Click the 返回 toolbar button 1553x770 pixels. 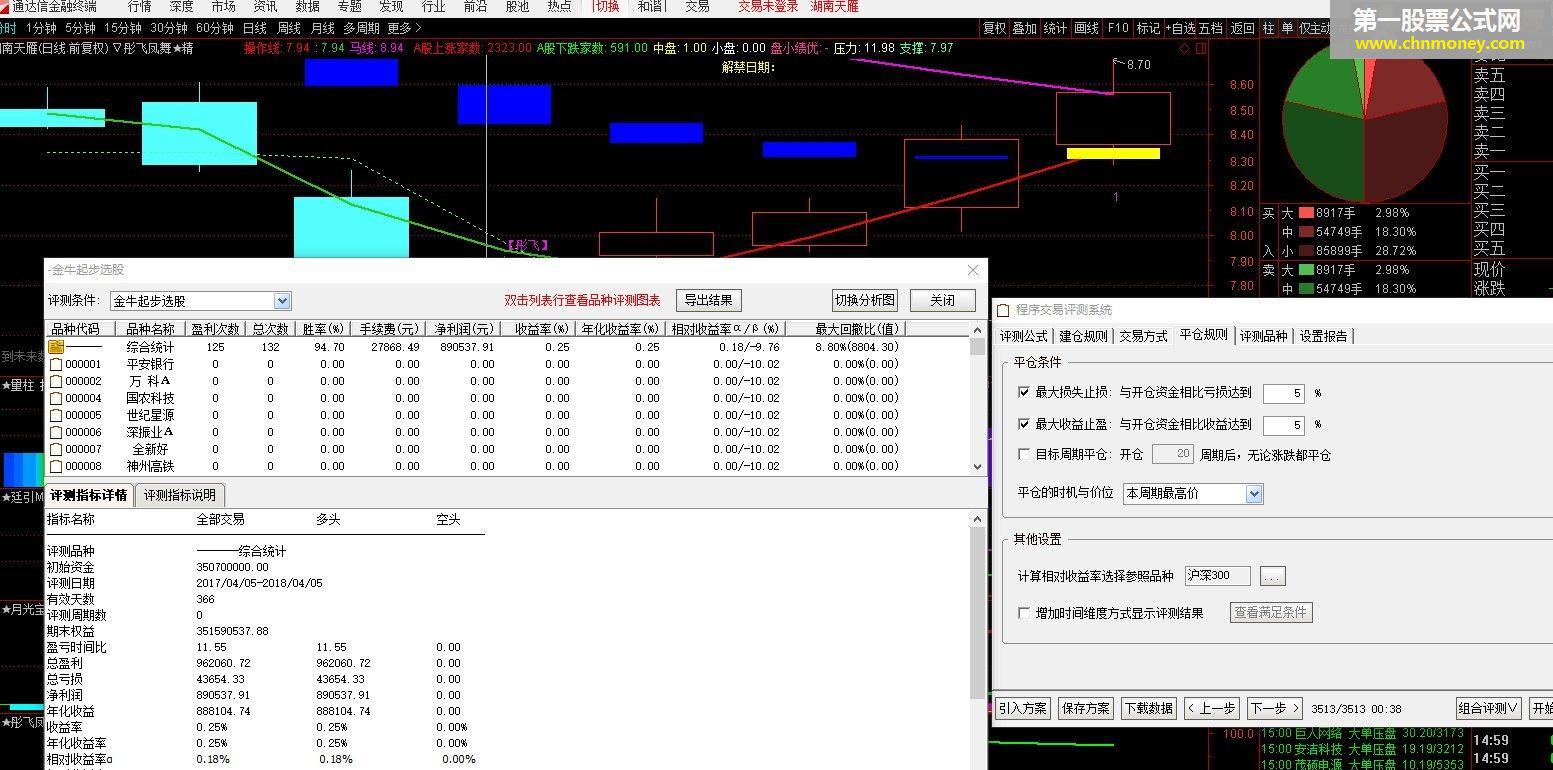click(x=1242, y=29)
